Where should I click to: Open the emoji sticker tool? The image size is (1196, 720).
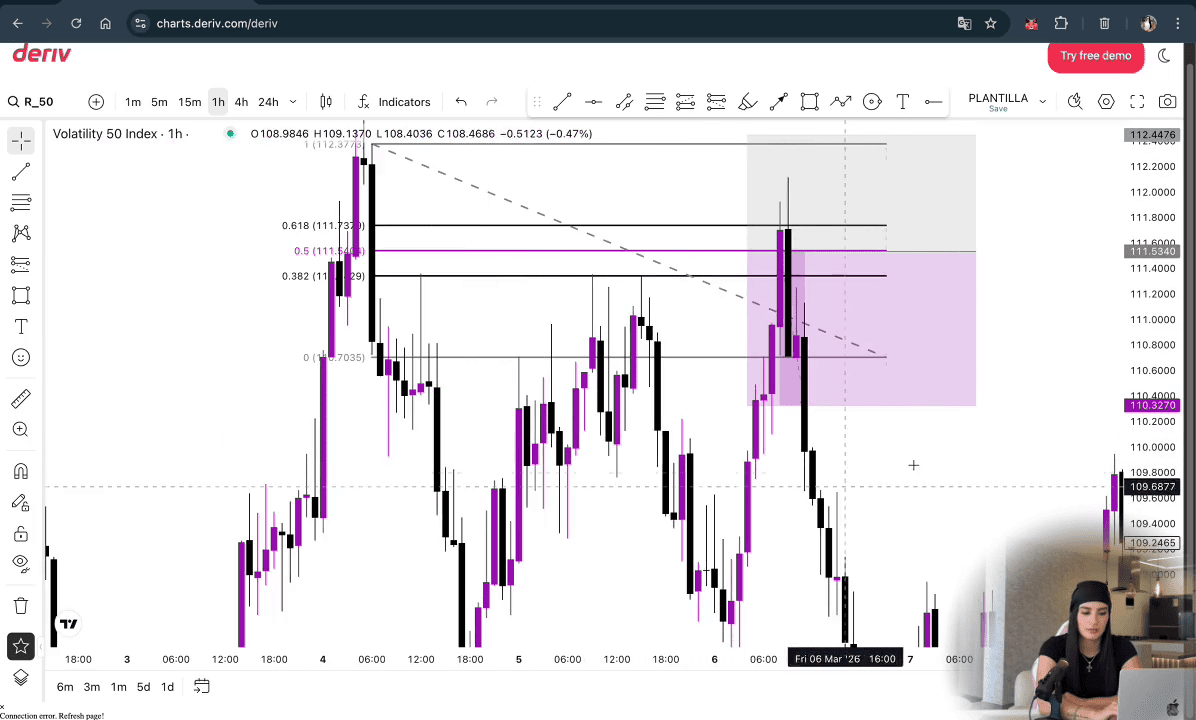(20, 357)
